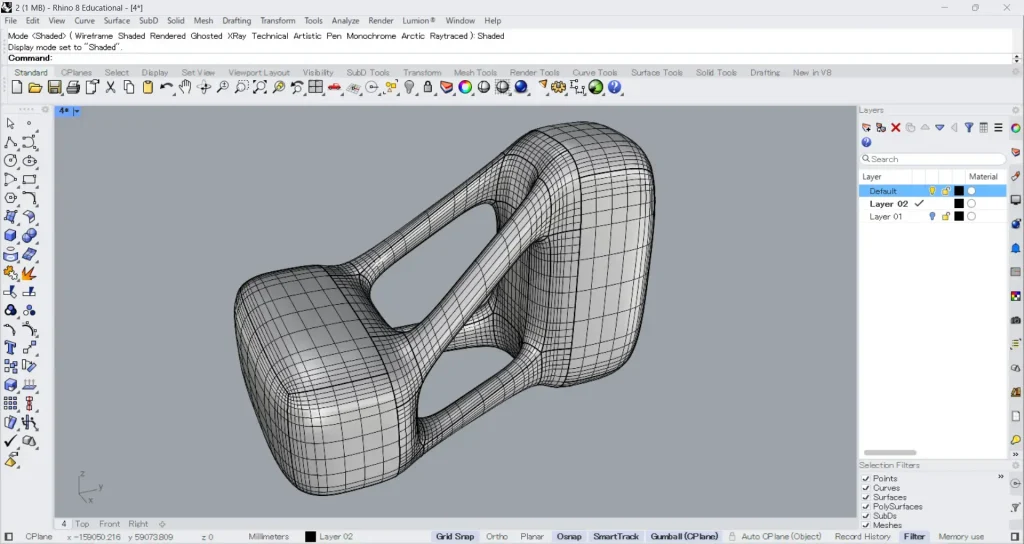This screenshot has height=544, width=1024.
Task: Toggle lock icon of Layer 01
Action: point(946,217)
